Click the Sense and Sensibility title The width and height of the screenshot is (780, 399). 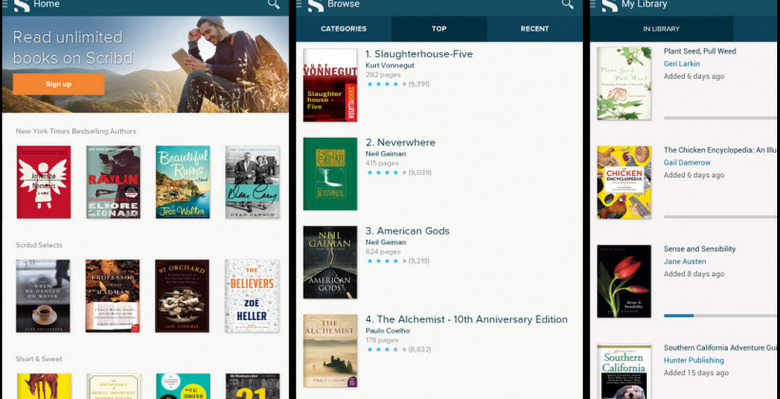[699, 249]
